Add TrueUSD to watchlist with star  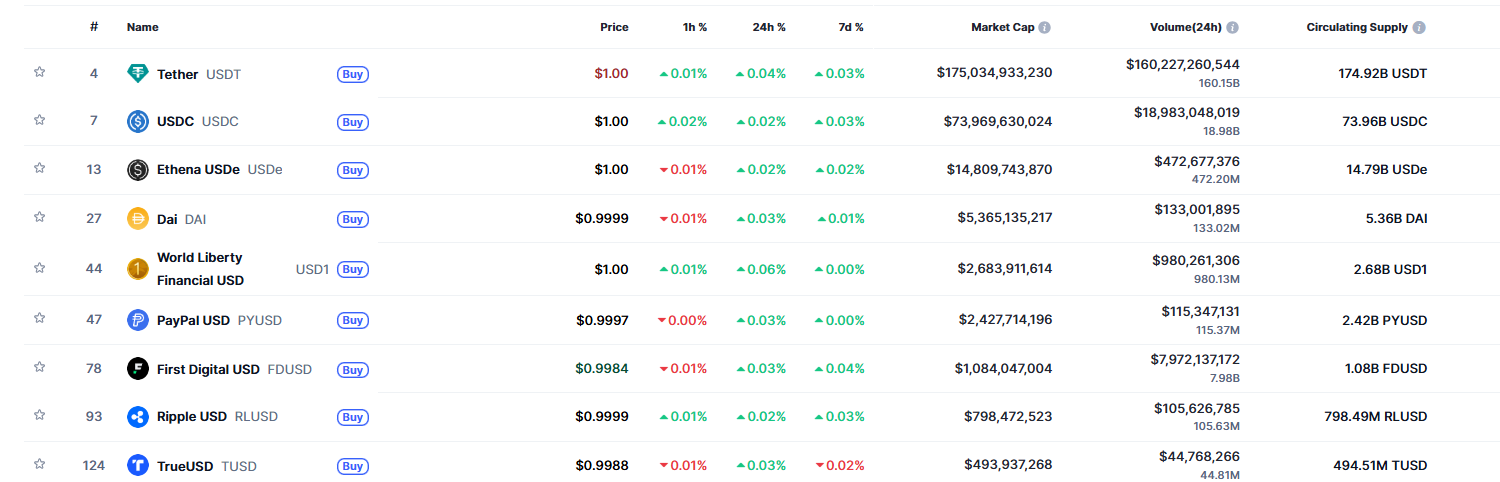pos(40,464)
